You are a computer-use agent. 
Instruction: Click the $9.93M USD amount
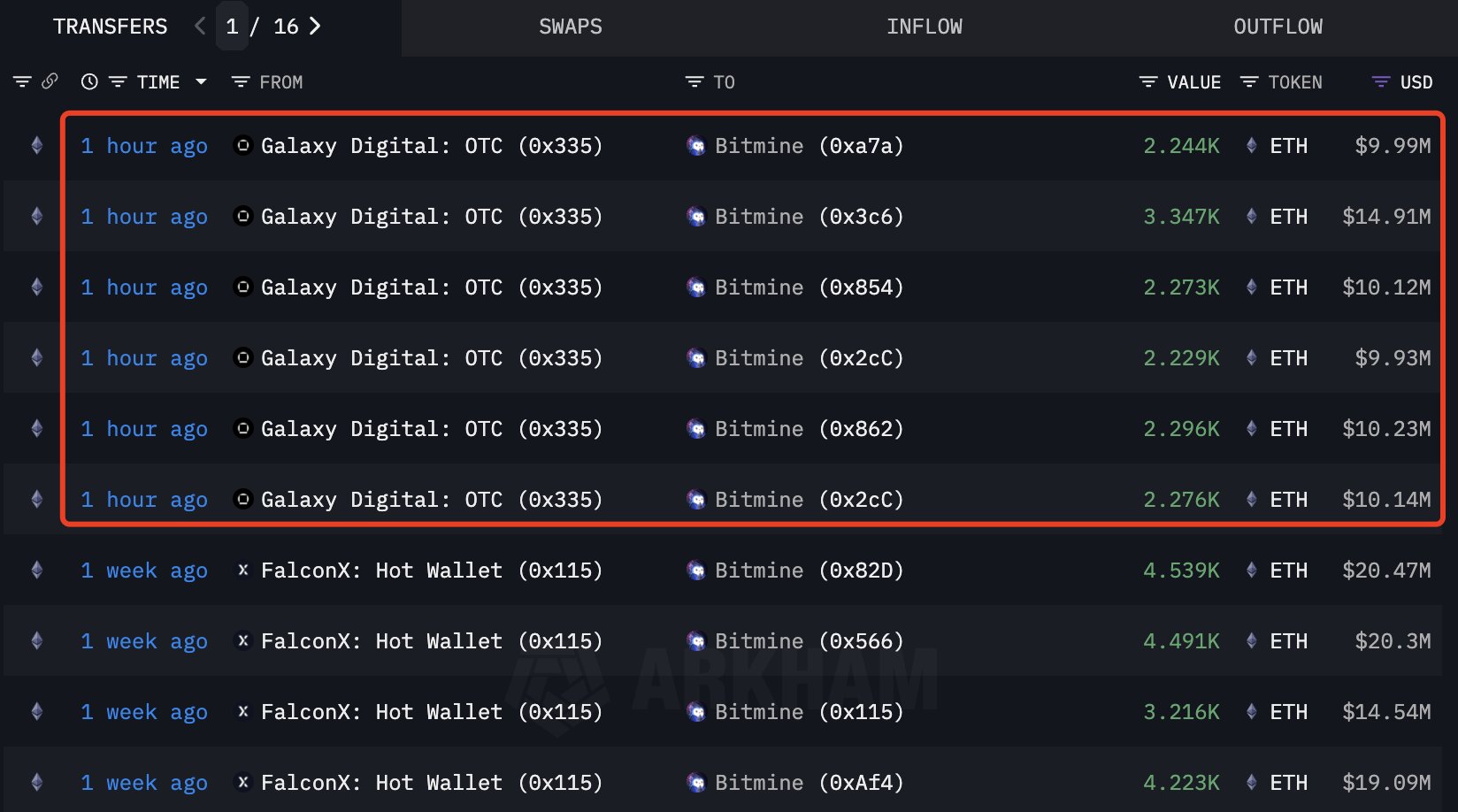coord(1393,358)
